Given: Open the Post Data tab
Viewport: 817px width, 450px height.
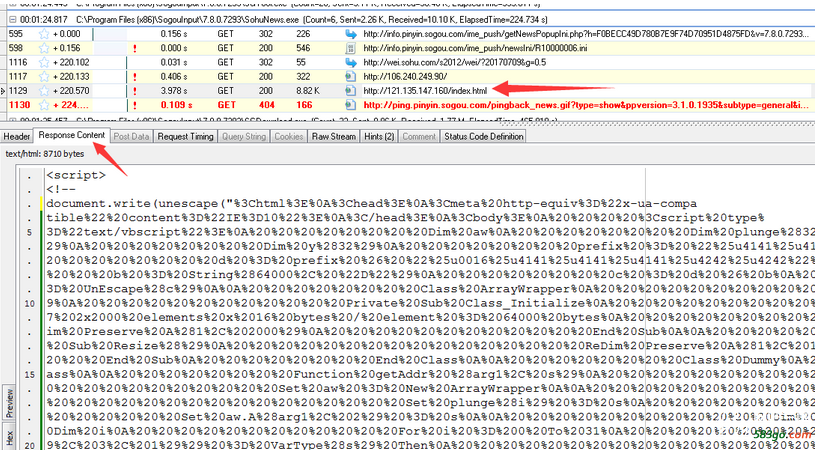Looking at the screenshot, I should point(131,136).
